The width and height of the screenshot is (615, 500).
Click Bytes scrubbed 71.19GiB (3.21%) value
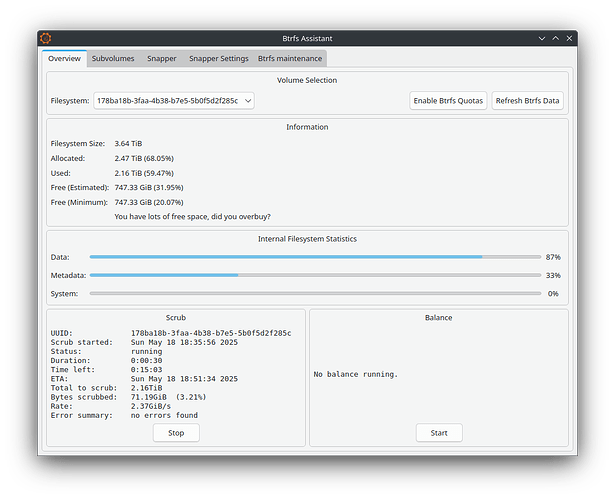168,397
